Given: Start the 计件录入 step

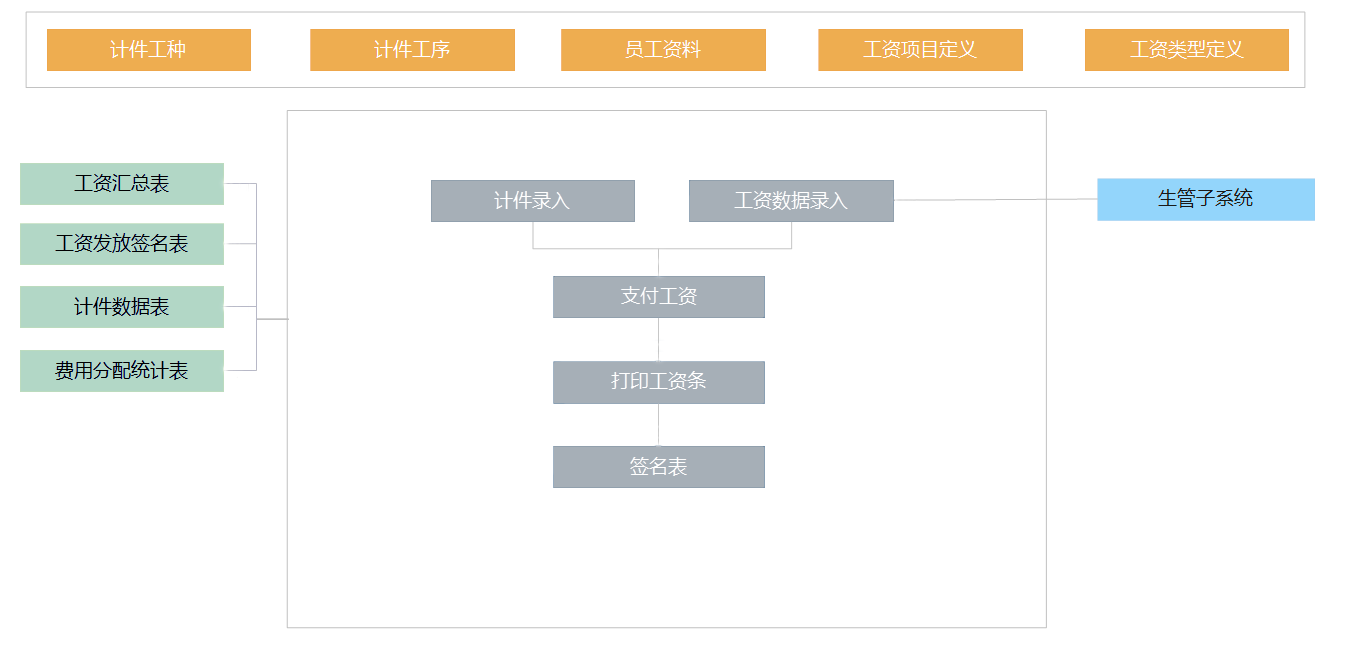Looking at the screenshot, I should (x=532, y=201).
